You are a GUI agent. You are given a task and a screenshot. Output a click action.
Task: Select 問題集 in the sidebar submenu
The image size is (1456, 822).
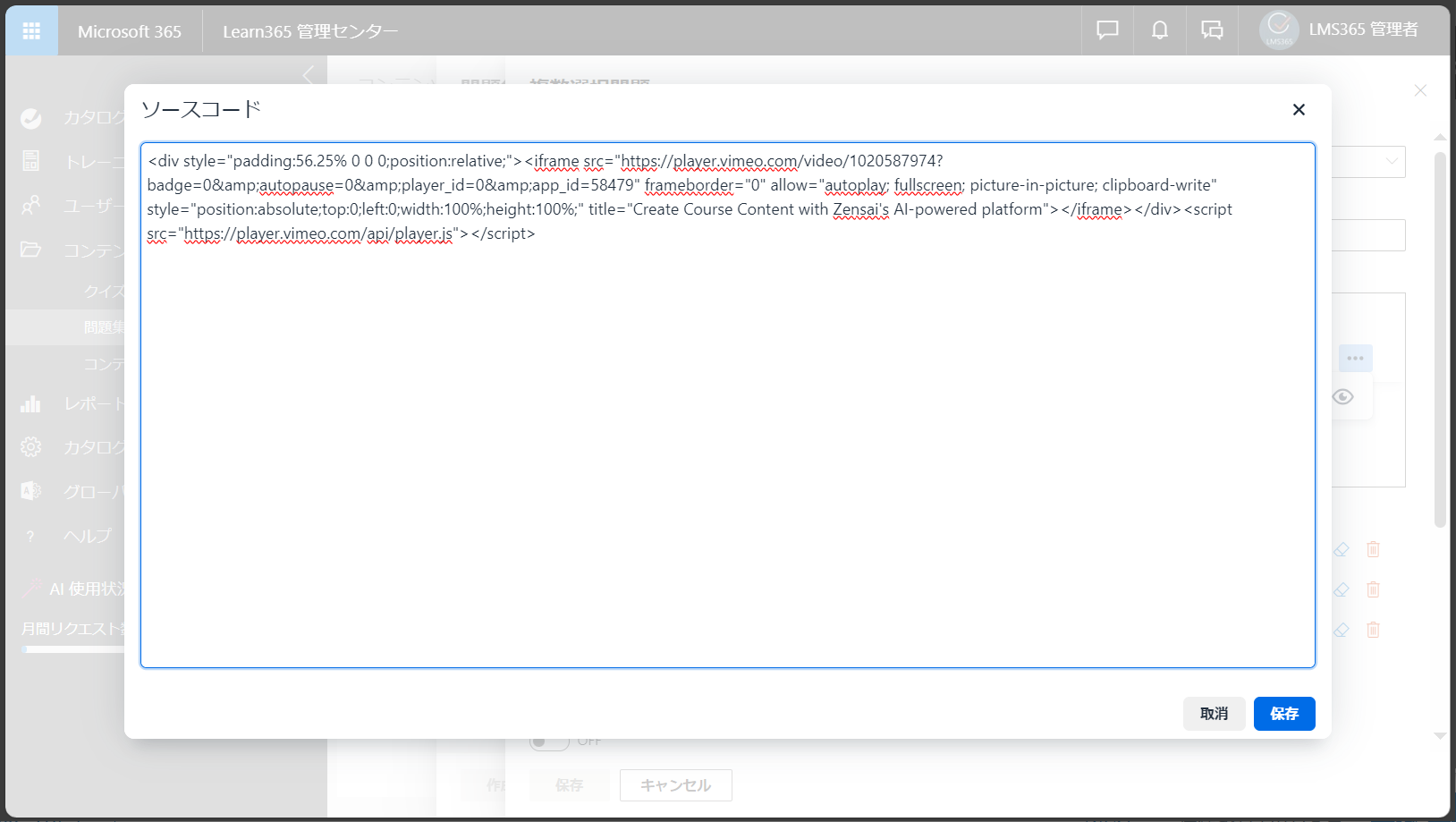pos(105,327)
